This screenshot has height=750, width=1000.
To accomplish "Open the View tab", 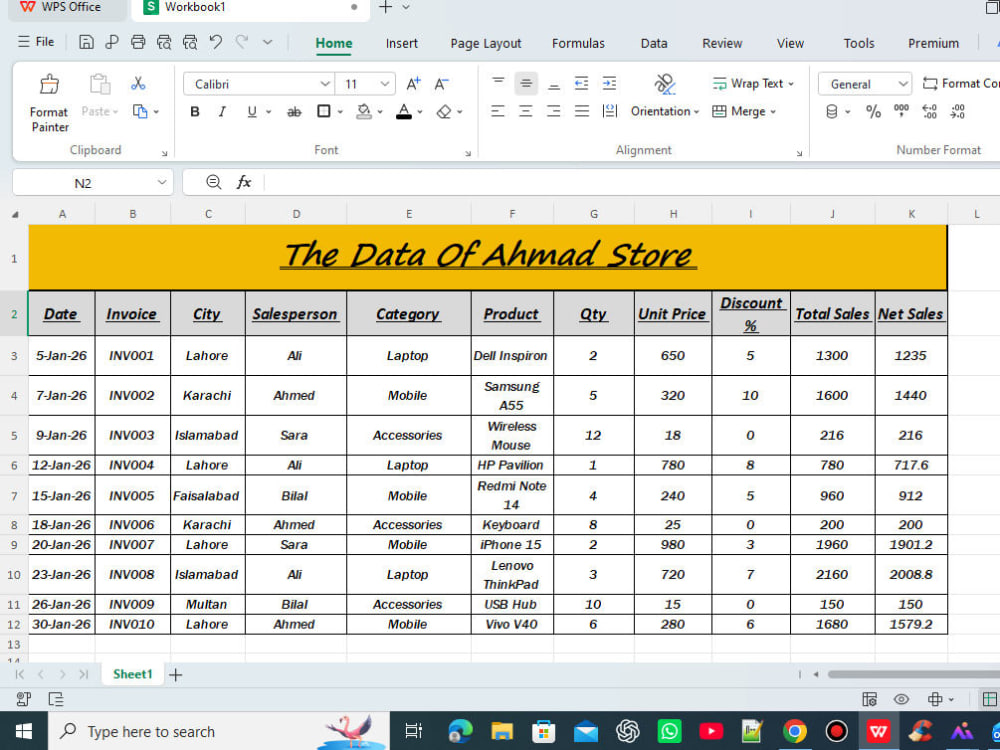I will pos(790,43).
